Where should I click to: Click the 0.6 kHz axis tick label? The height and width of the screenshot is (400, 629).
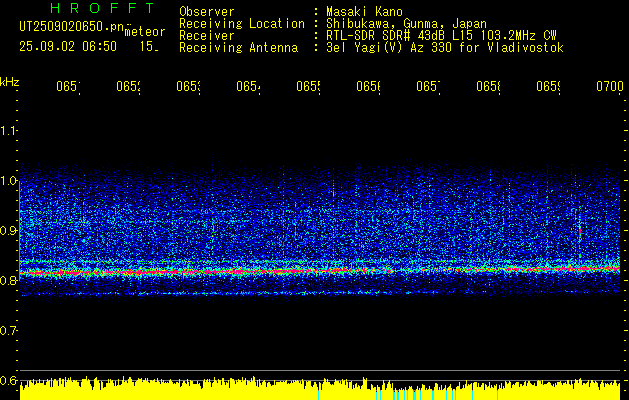tap(8, 380)
